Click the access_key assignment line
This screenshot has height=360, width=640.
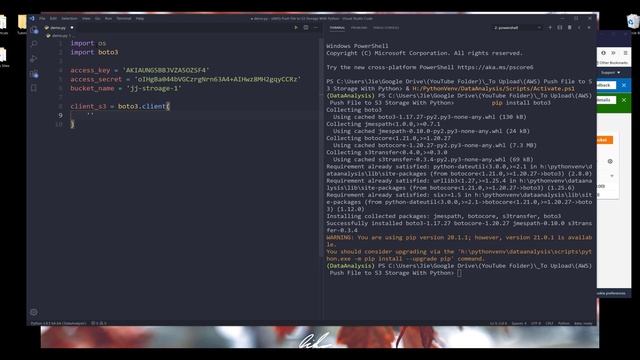(x=140, y=70)
